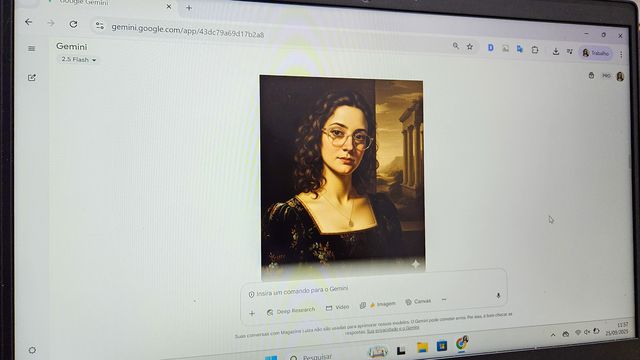Click the Chrome icon in the taskbar

(x=462, y=343)
